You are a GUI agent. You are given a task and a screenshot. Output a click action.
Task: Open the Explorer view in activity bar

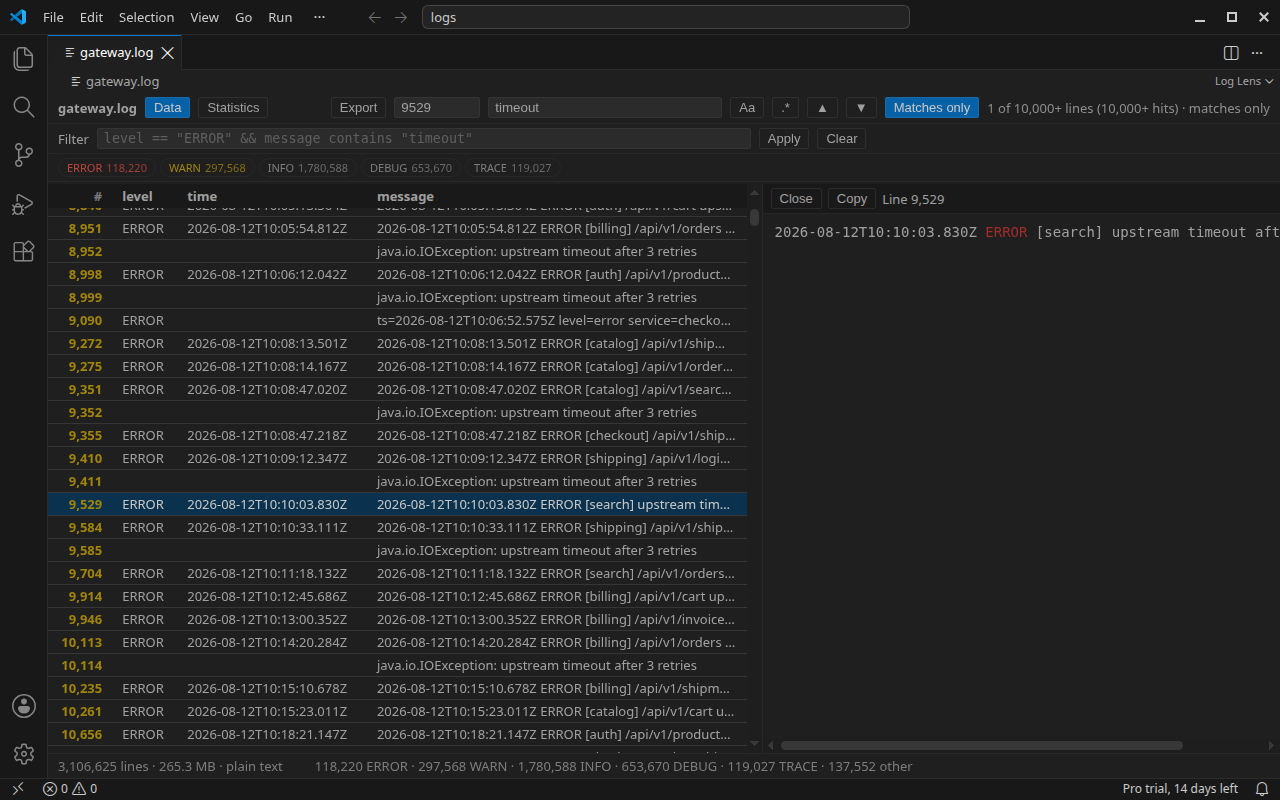[24, 59]
